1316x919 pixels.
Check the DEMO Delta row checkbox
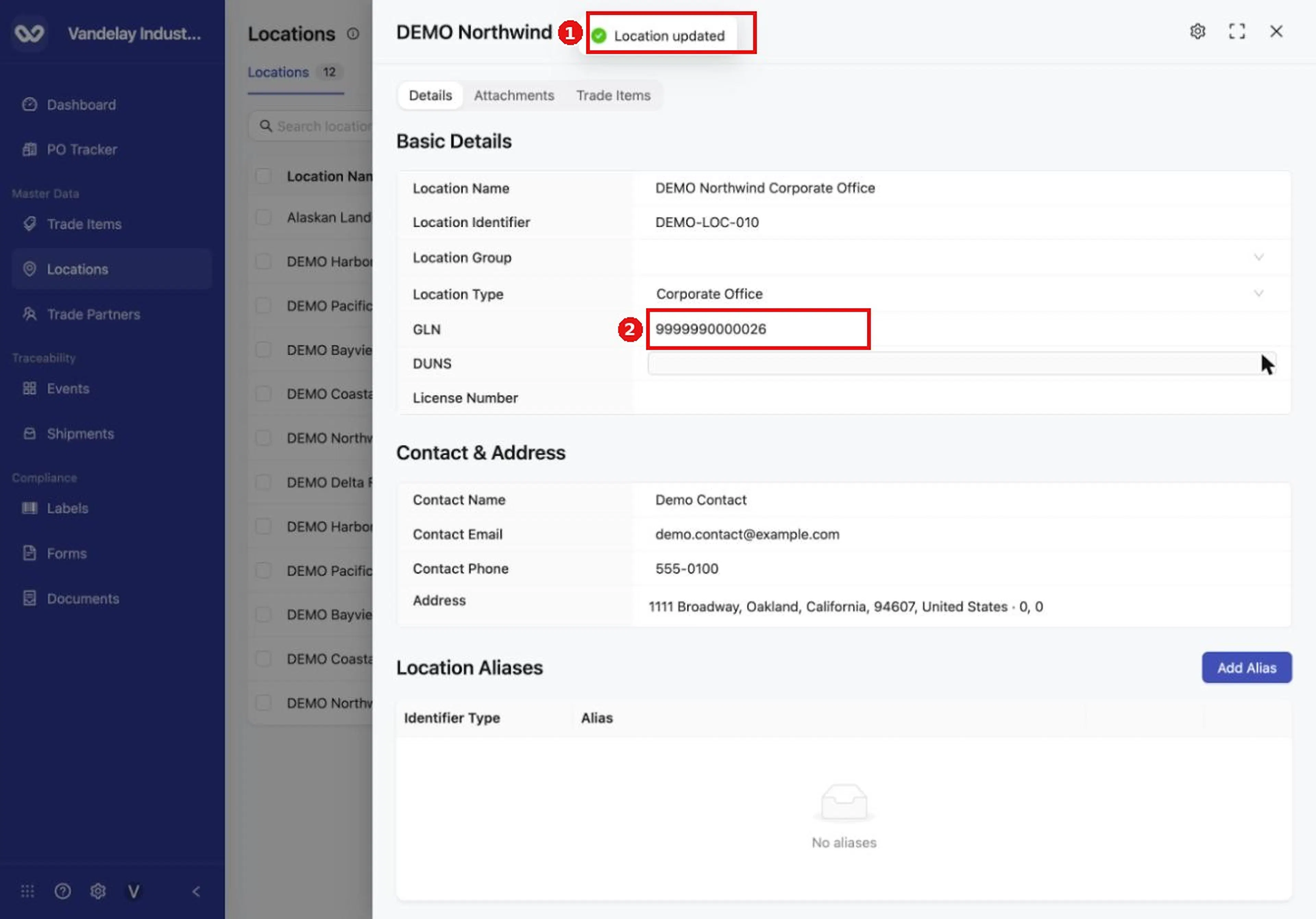tap(263, 482)
